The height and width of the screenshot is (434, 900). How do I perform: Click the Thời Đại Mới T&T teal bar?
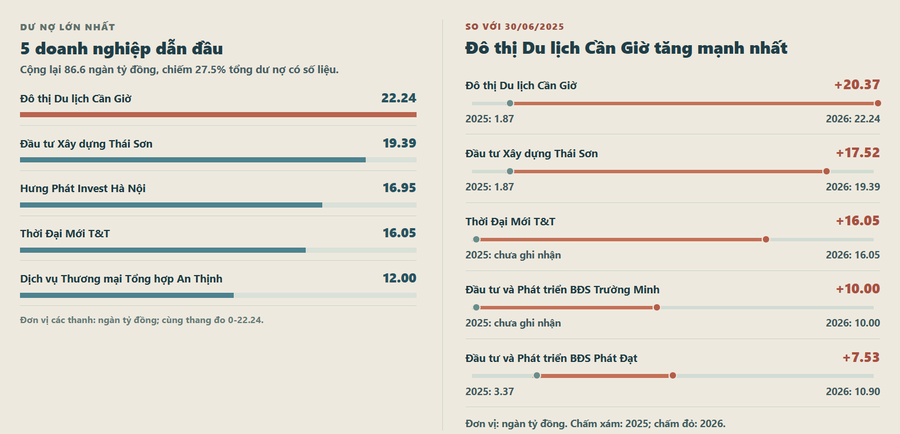point(163,250)
